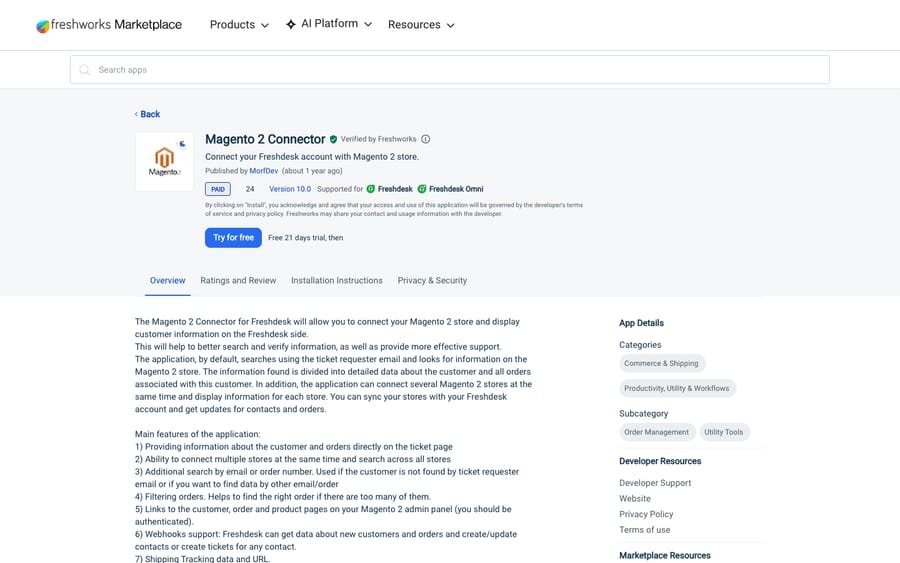Focus the Search apps input field
This screenshot has width=900, height=563.
point(449,69)
